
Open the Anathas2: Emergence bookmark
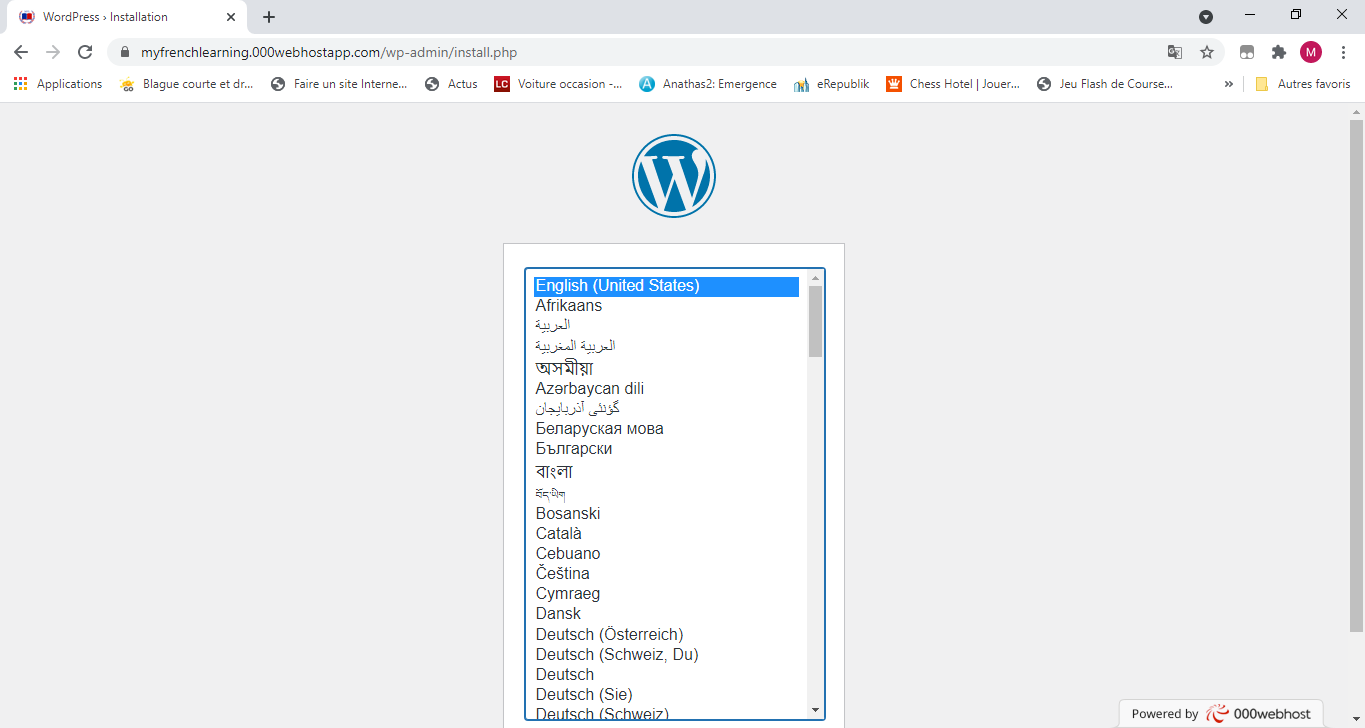click(x=708, y=84)
